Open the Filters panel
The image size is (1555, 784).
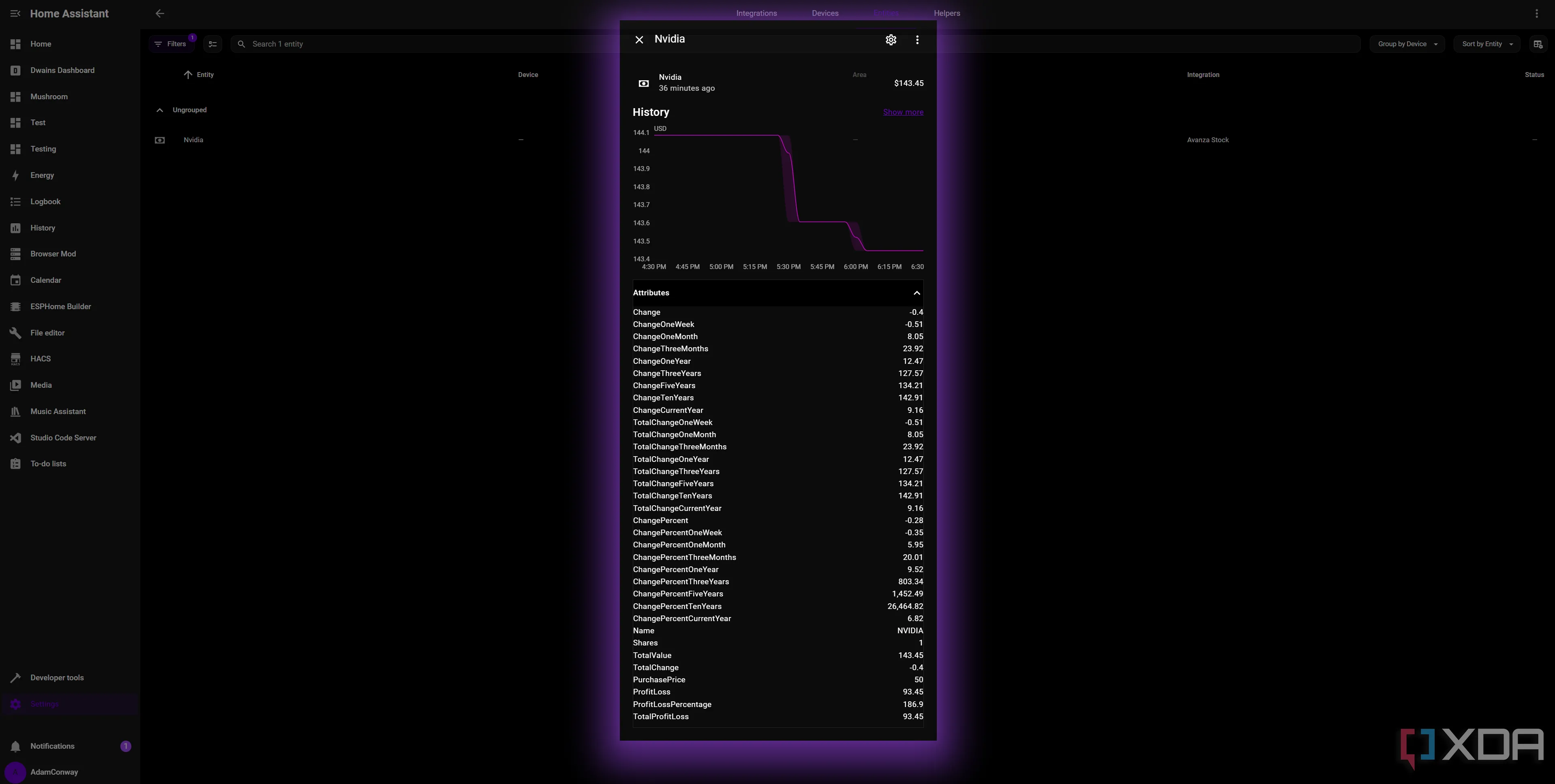point(172,44)
